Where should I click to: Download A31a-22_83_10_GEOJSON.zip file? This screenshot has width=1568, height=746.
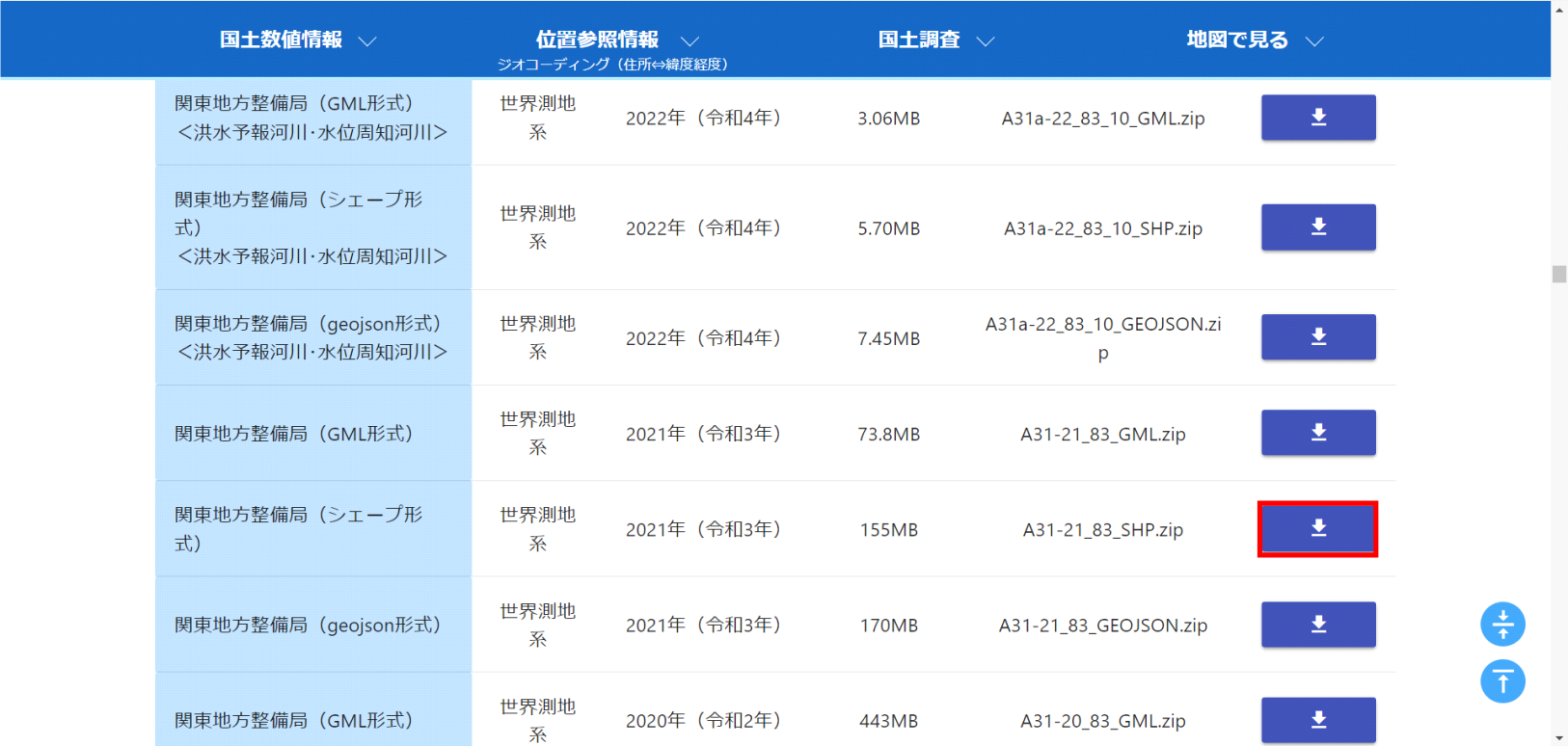pyautogui.click(x=1317, y=337)
